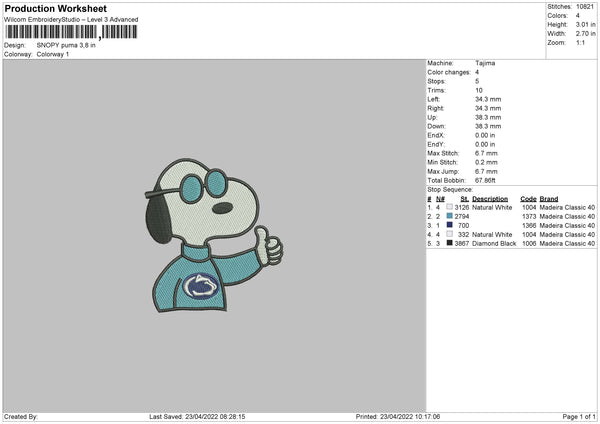The height and width of the screenshot is (424, 600).
Task: Click the 'Left:' measurement label
Action: coord(434,99)
